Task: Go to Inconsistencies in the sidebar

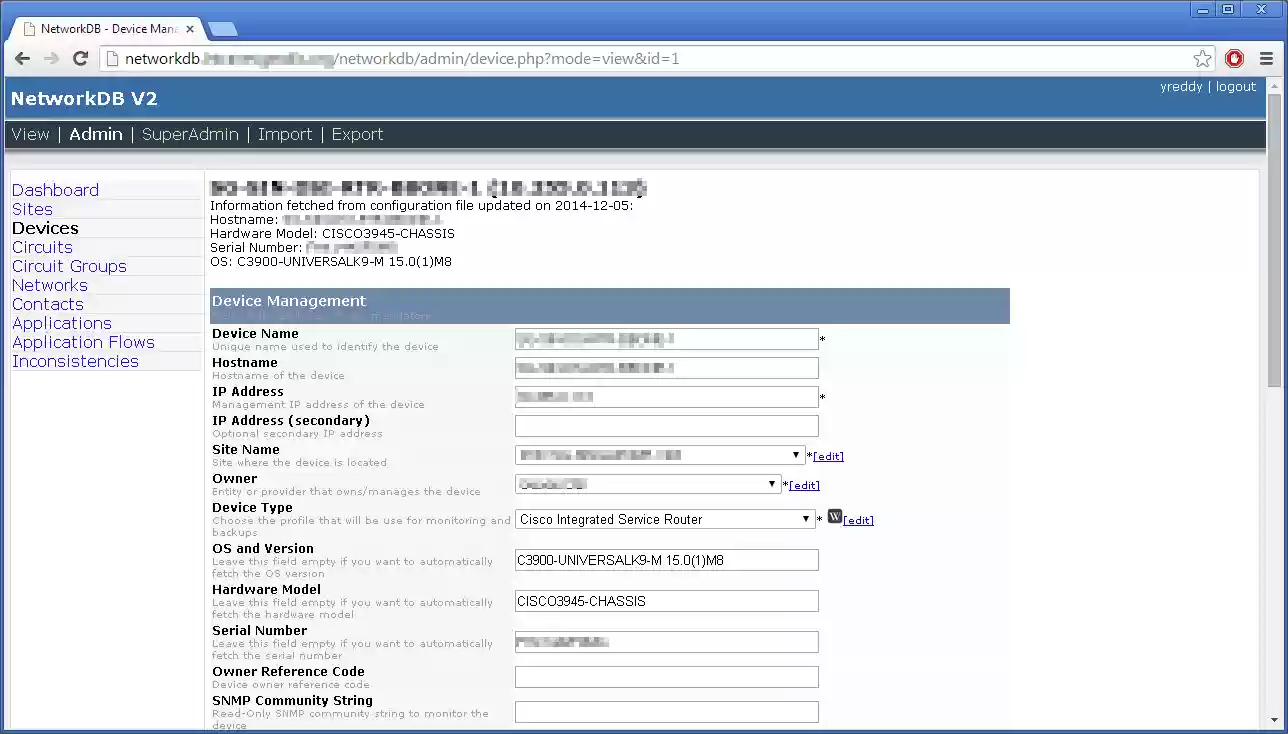Action: (x=75, y=361)
